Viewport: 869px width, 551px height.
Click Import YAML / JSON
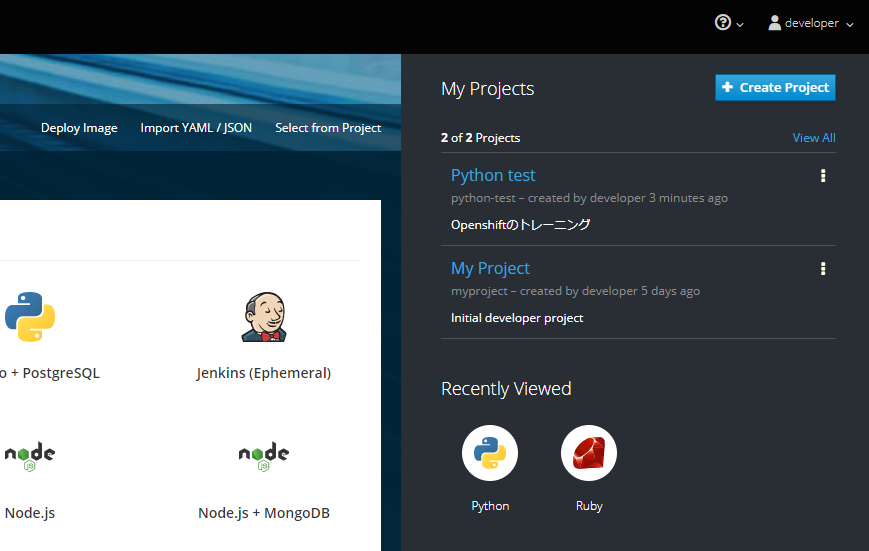pyautogui.click(x=196, y=128)
